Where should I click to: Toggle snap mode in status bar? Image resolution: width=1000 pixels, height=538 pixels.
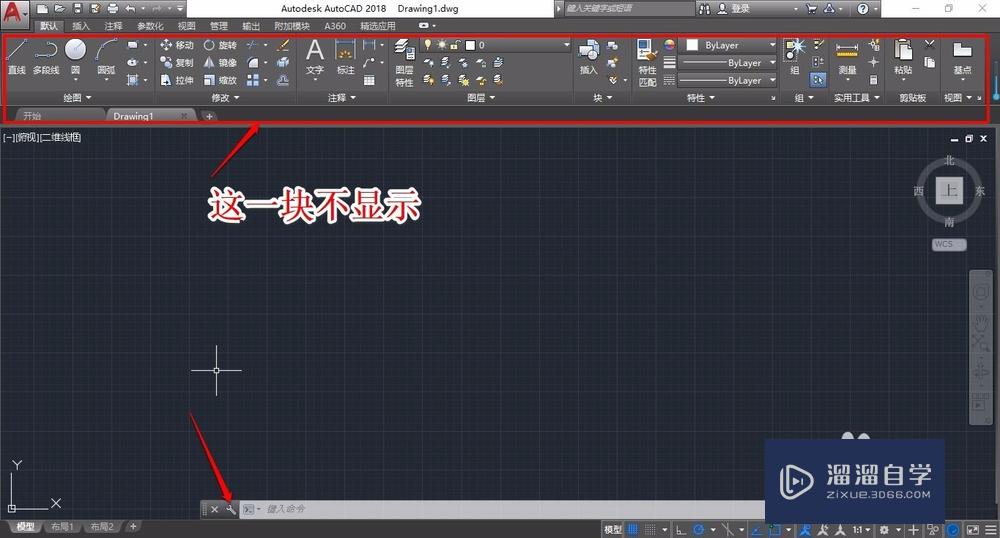[650, 530]
